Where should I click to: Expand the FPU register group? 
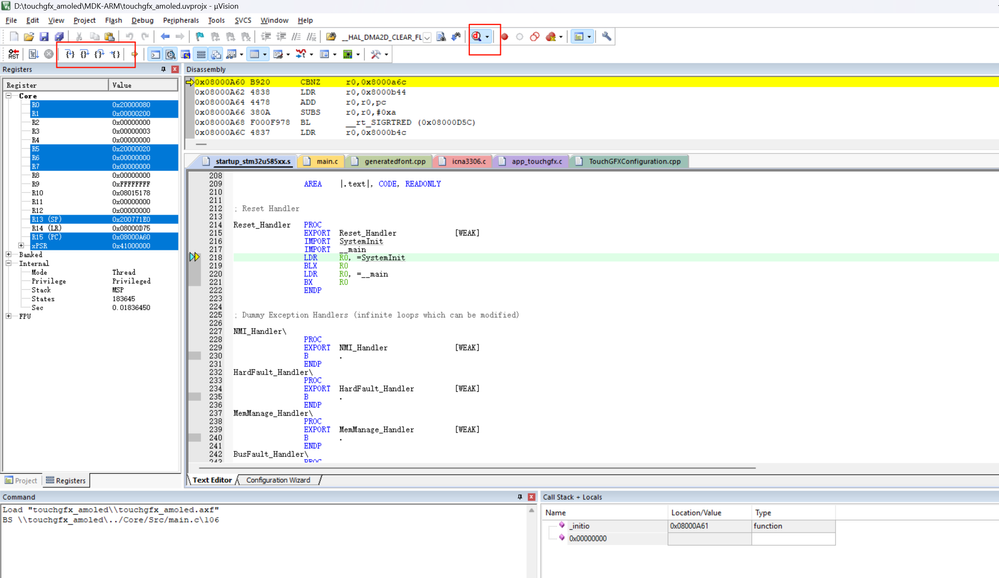tap(9, 316)
